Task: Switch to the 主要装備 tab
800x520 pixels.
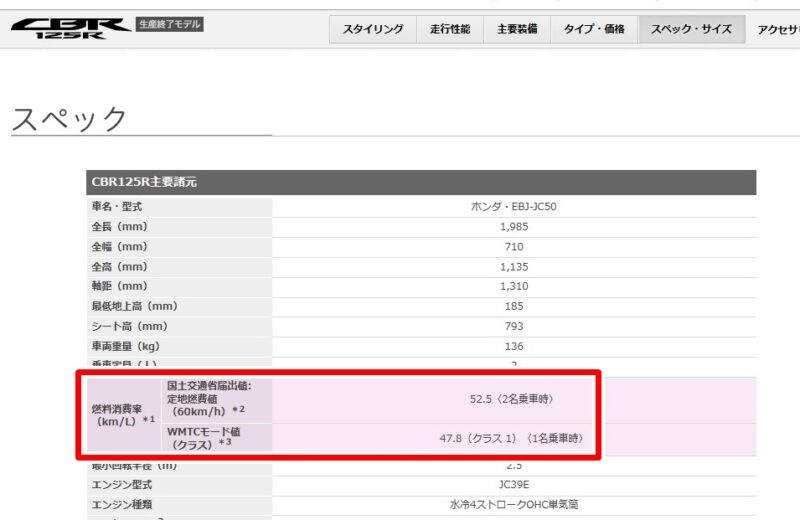Action: click(517, 29)
